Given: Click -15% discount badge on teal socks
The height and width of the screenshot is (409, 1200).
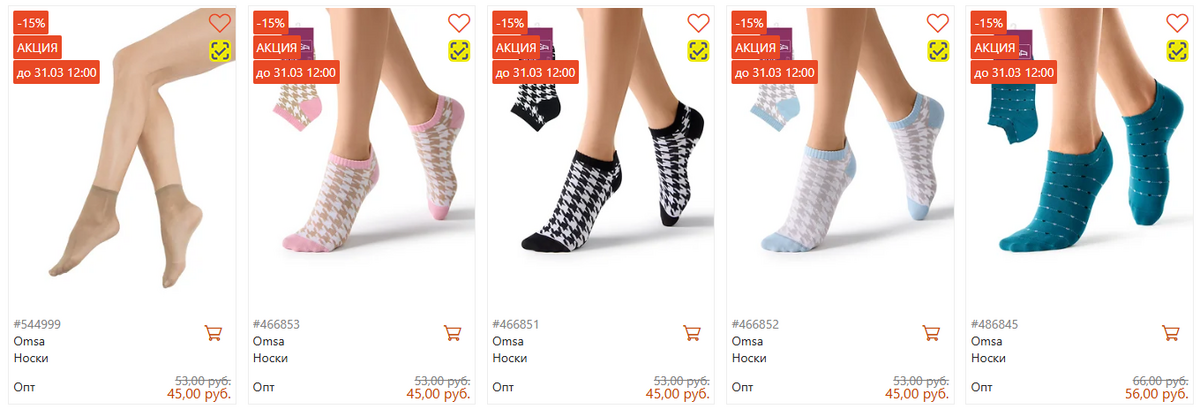Looking at the screenshot, I should [x=989, y=22].
